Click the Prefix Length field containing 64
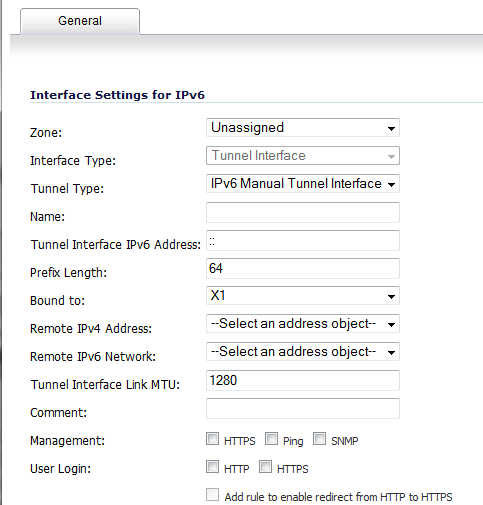Image resolution: width=483 pixels, height=505 pixels. 303,268
